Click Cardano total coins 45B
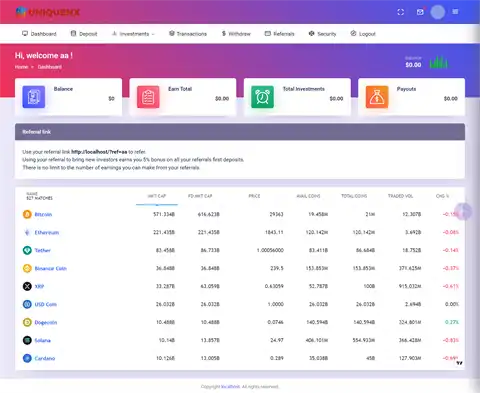 (371, 358)
